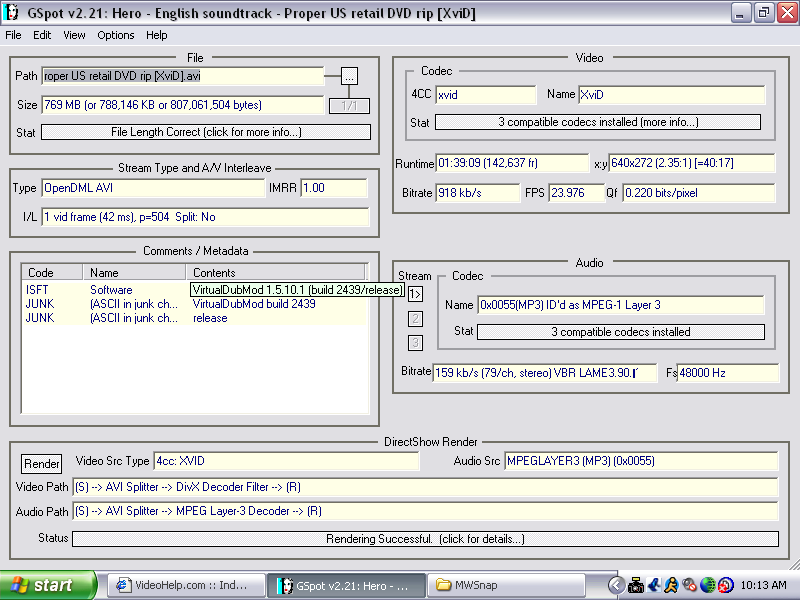Click the muted speaker volume tray icon
This screenshot has height=600, width=800.
pos(689,585)
